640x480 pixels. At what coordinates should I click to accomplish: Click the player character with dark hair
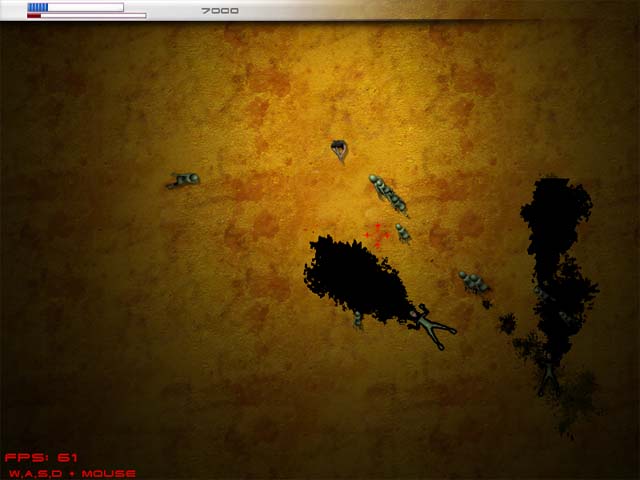tap(340, 151)
